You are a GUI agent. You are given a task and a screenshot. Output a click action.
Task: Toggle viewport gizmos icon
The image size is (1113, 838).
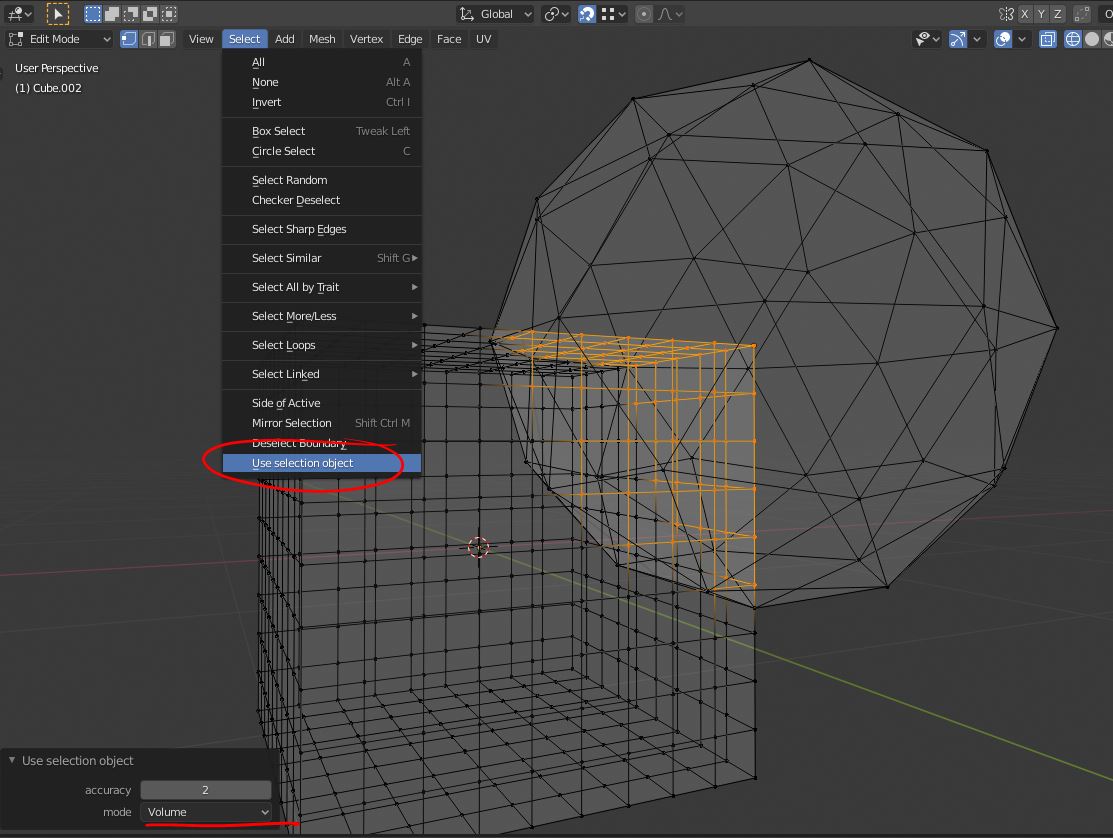tap(958, 39)
